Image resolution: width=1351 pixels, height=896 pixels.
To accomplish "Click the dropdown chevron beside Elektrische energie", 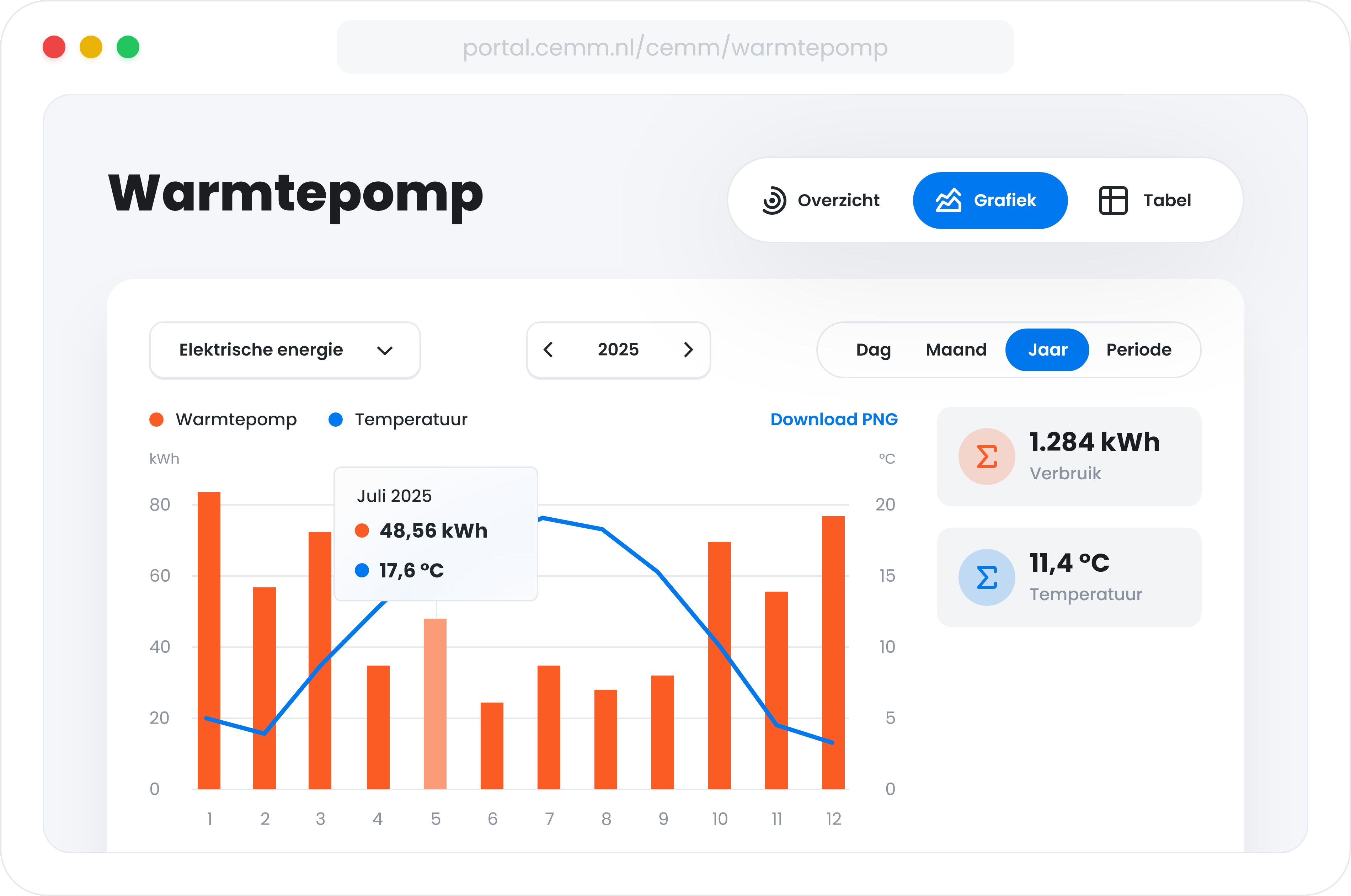I will (385, 350).
